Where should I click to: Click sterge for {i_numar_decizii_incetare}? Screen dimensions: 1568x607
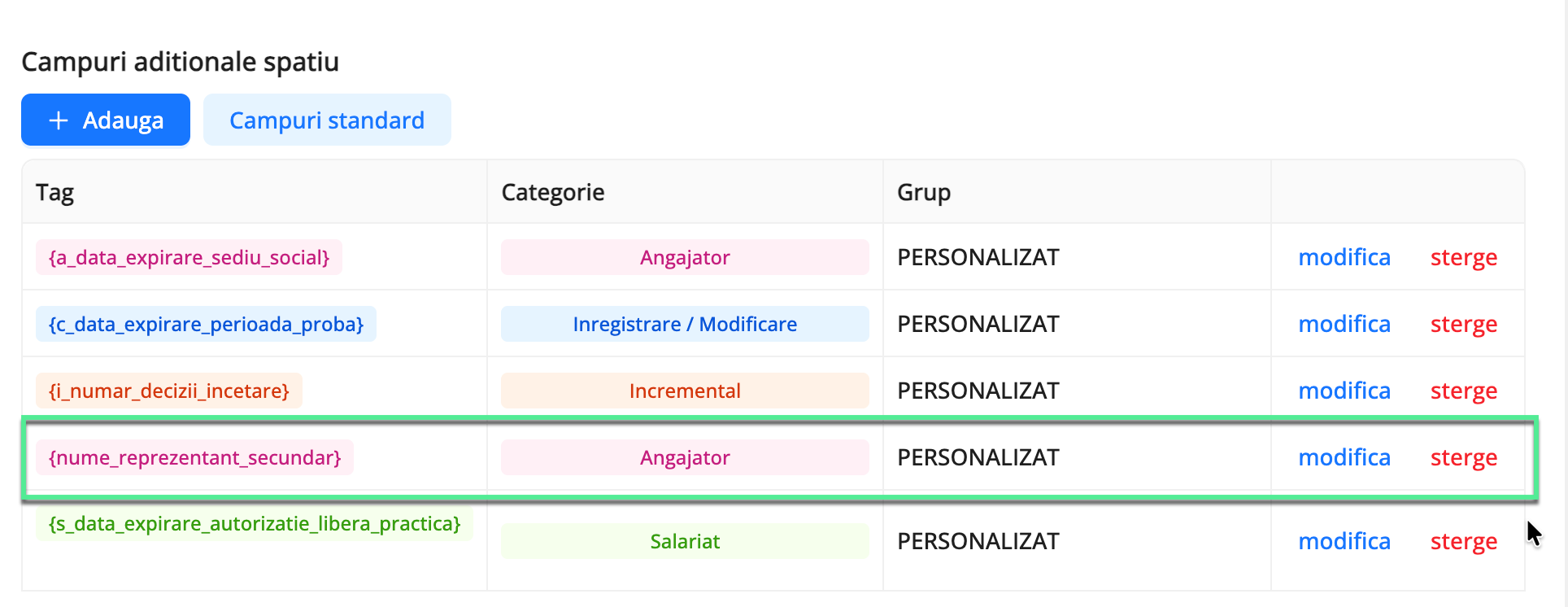pos(1464,390)
